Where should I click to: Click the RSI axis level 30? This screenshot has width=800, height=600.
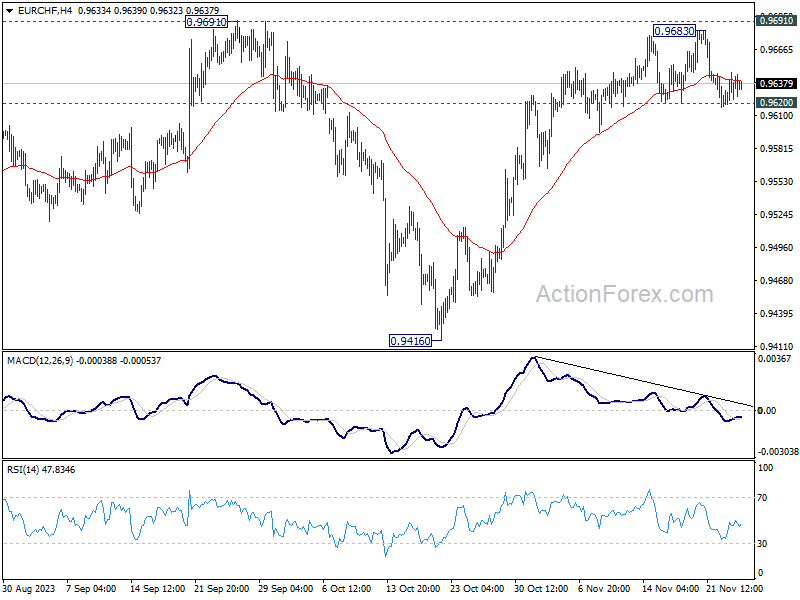(762, 544)
